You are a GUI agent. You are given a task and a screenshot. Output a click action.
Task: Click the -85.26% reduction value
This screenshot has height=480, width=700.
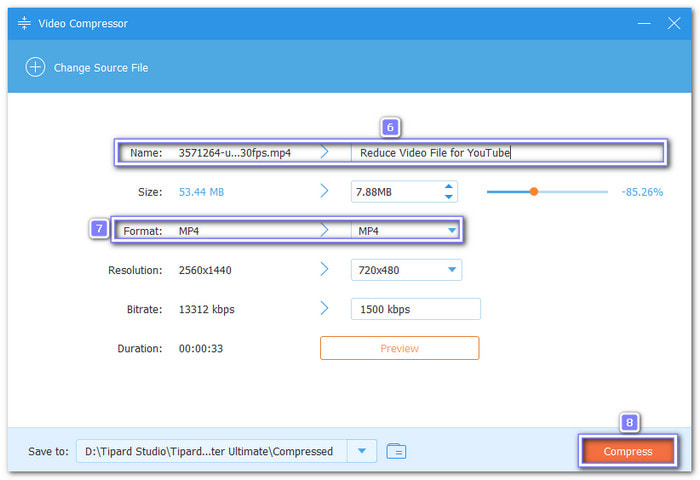tap(642, 192)
